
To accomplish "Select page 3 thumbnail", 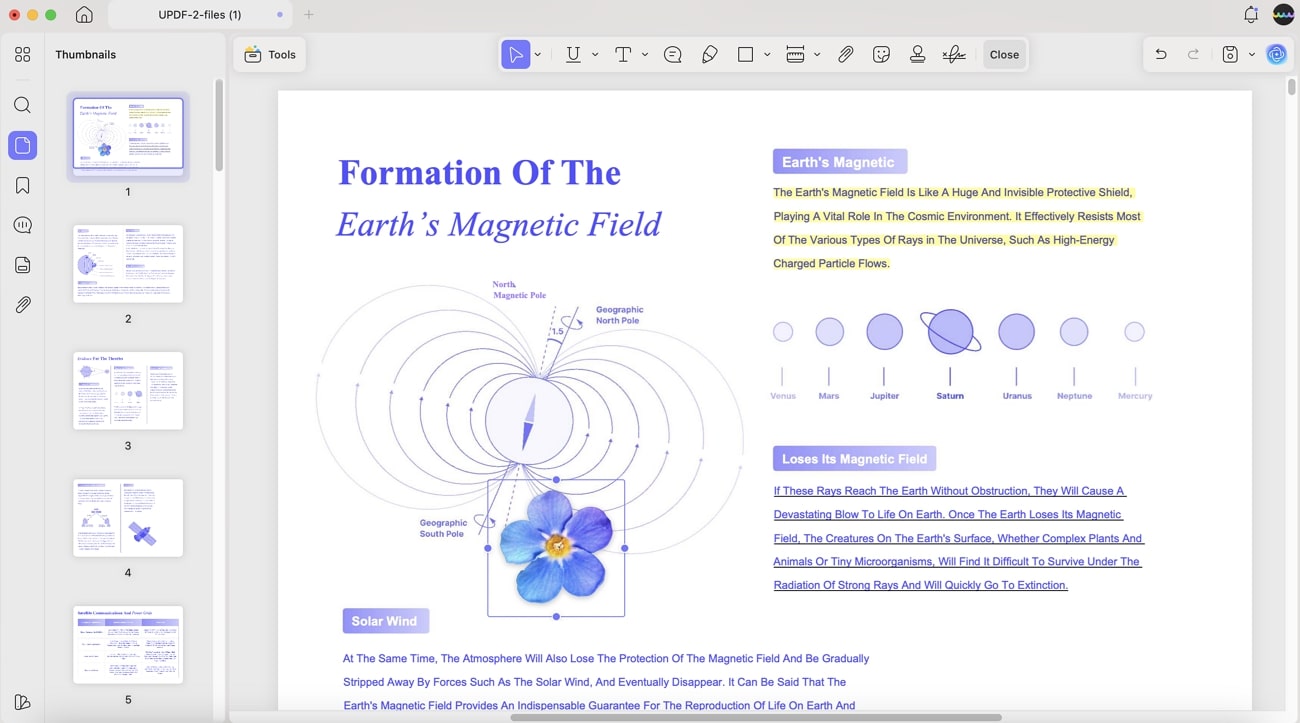I will [x=128, y=390].
